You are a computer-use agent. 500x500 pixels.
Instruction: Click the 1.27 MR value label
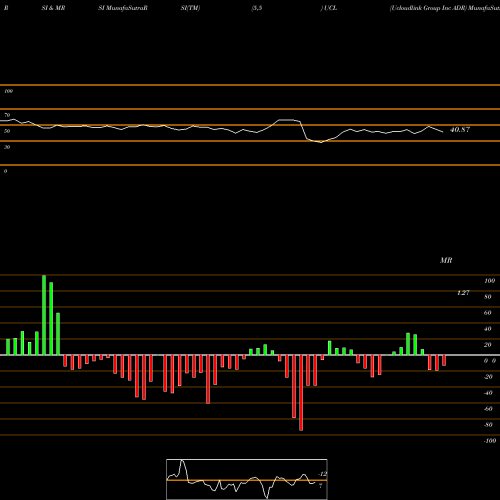(463, 293)
